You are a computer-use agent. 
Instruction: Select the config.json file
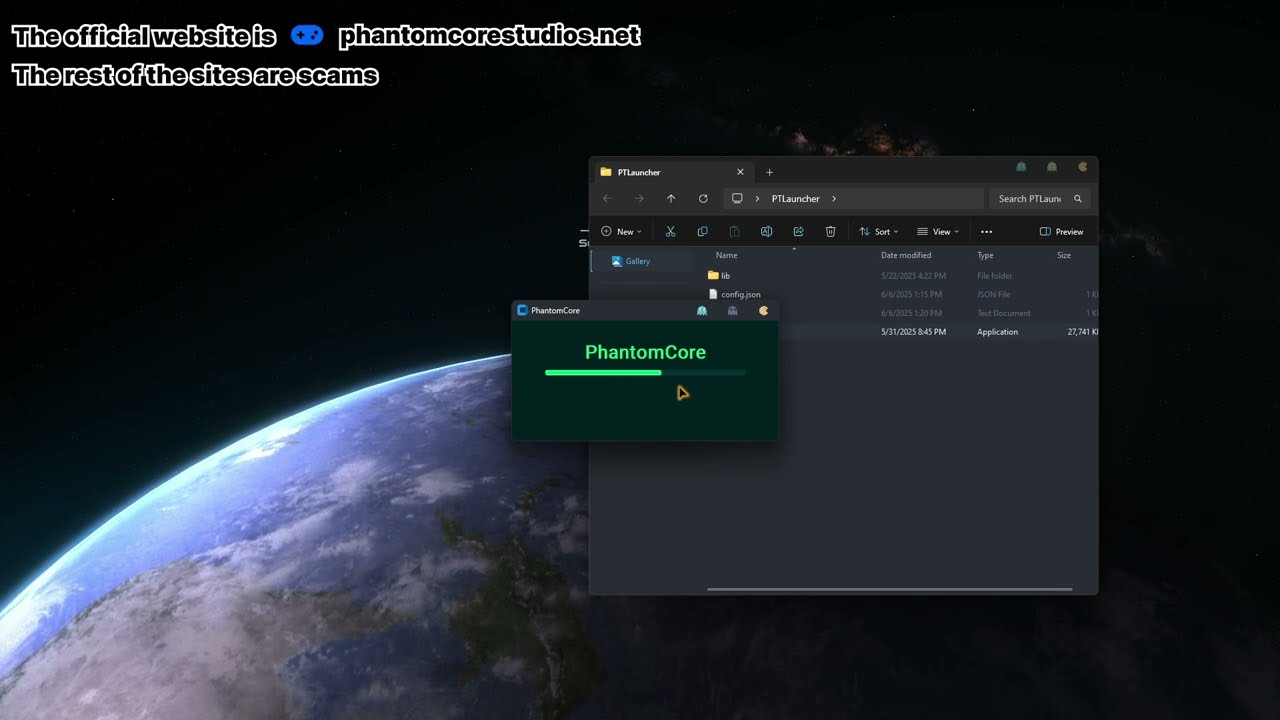point(740,295)
